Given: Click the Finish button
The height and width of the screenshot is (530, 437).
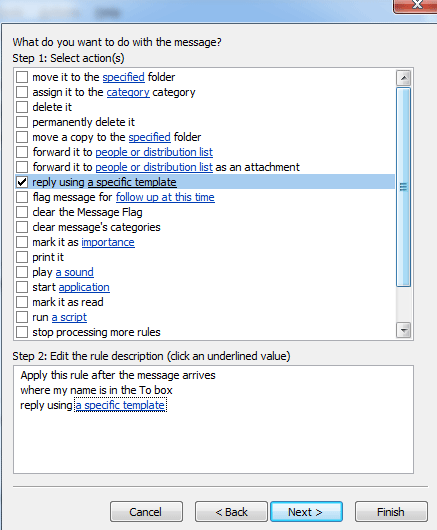Looking at the screenshot, I should coord(391,512).
